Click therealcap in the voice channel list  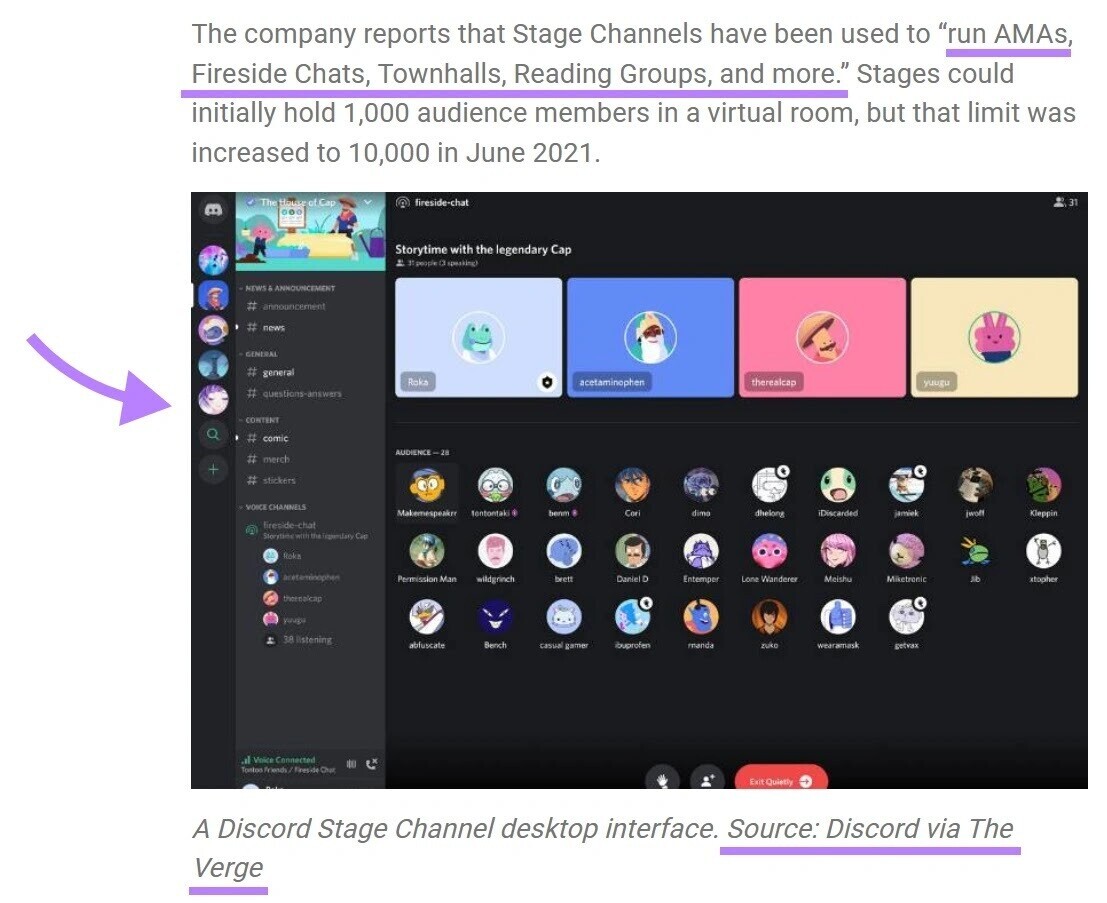tap(292, 598)
